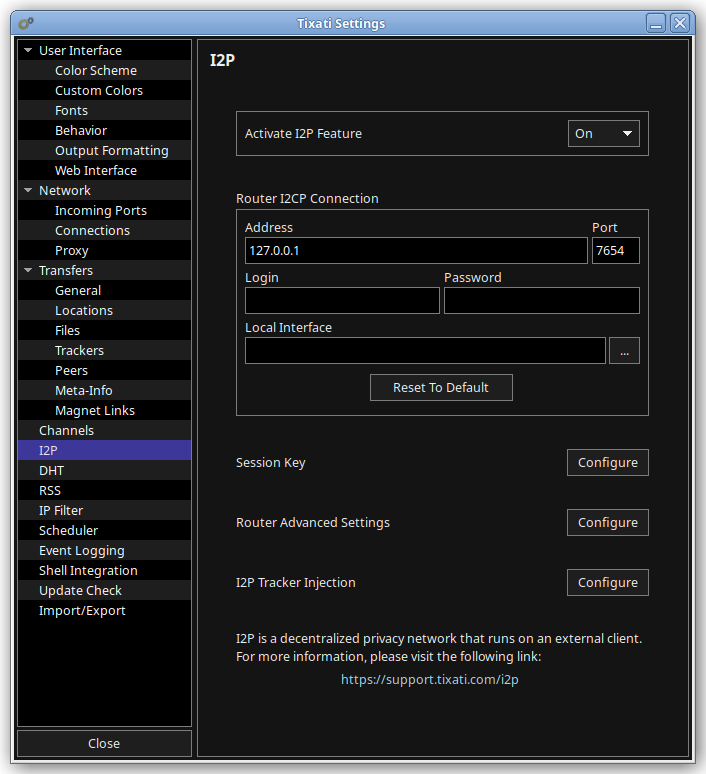Go to Peers settings
The width and height of the screenshot is (706, 774).
[x=104, y=370]
